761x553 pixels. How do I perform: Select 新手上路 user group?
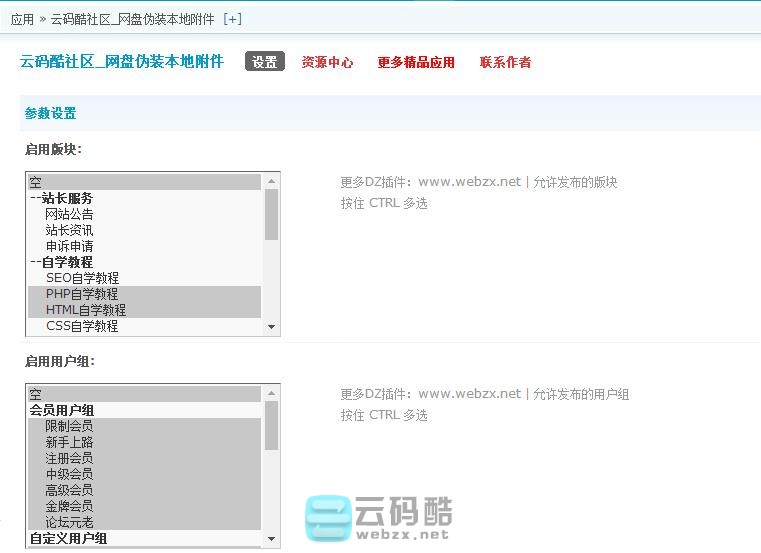[x=145, y=442]
